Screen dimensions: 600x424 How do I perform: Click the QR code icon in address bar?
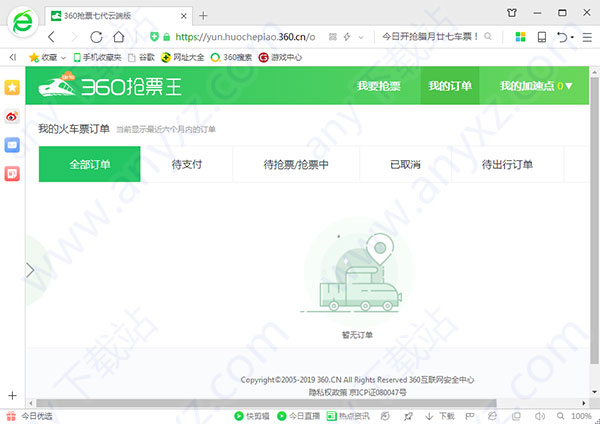pos(333,37)
